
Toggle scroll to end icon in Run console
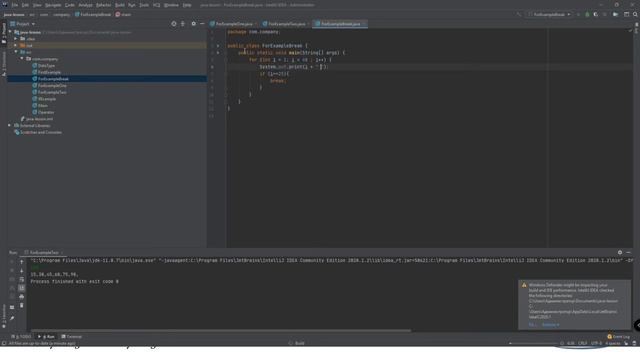coord(22,288)
